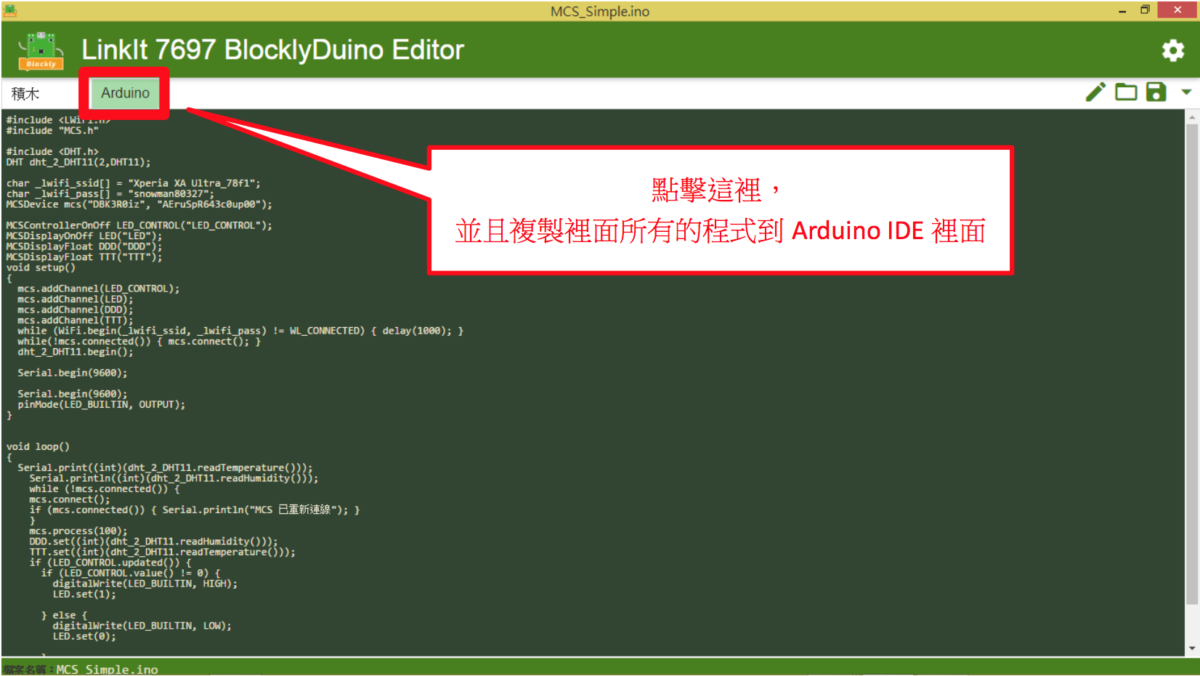Open a file with the folder icon
Viewport: 1200px width, 676px height.
coord(1126,93)
